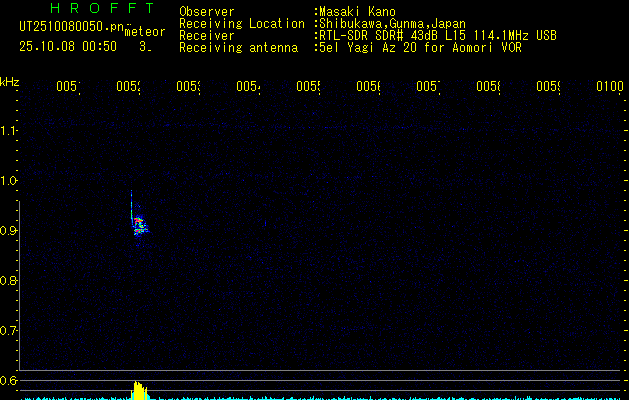
Task: Click the 0.6 kHz frequency label
Action: pos(8,380)
